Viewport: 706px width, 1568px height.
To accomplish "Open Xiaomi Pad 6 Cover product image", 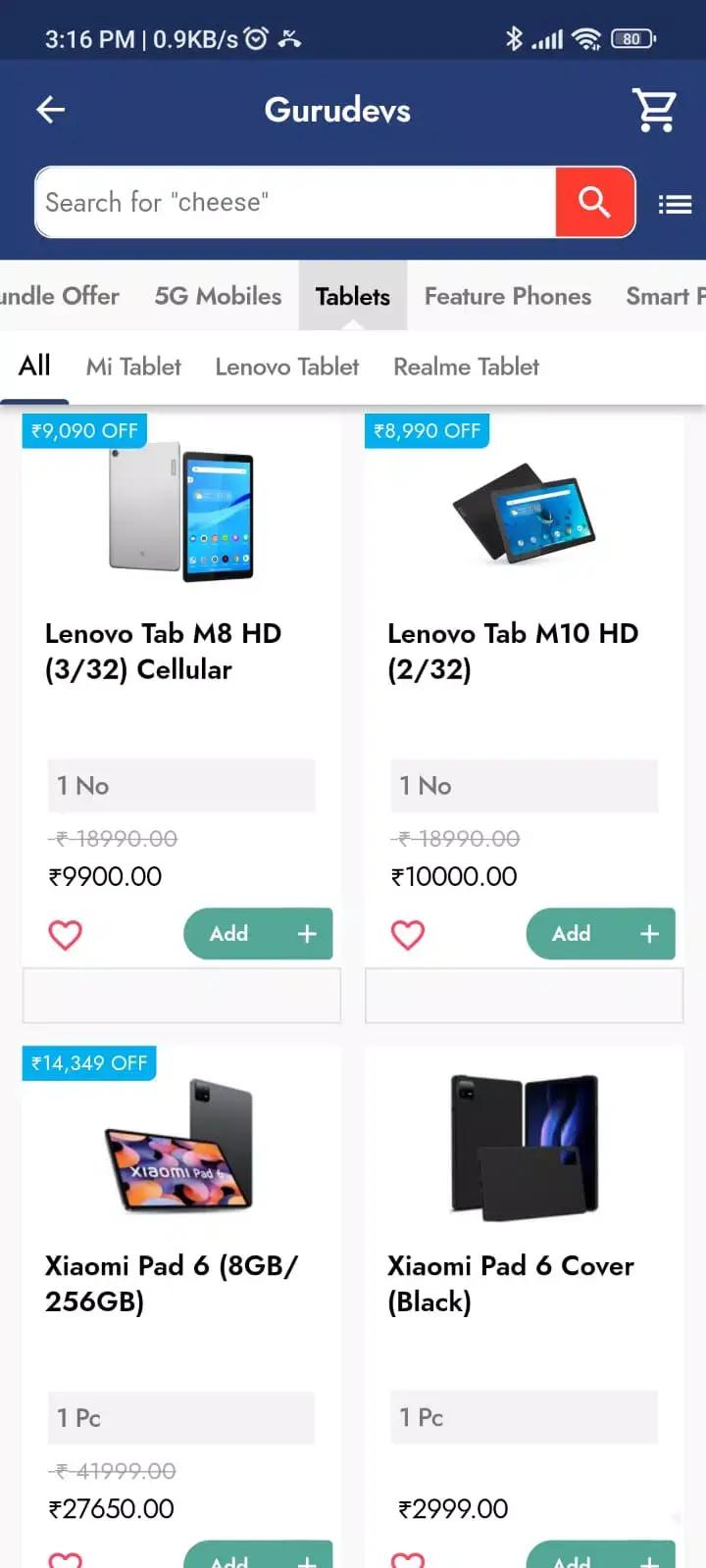I will coord(524,1147).
